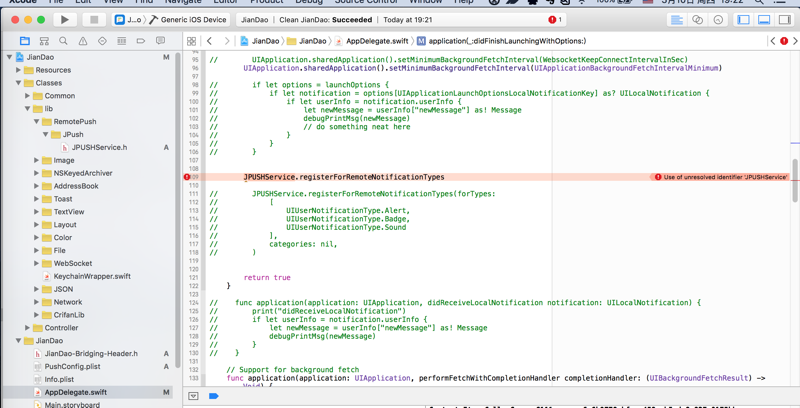Jump to previous issue arrow in jump bar

[x=772, y=41]
